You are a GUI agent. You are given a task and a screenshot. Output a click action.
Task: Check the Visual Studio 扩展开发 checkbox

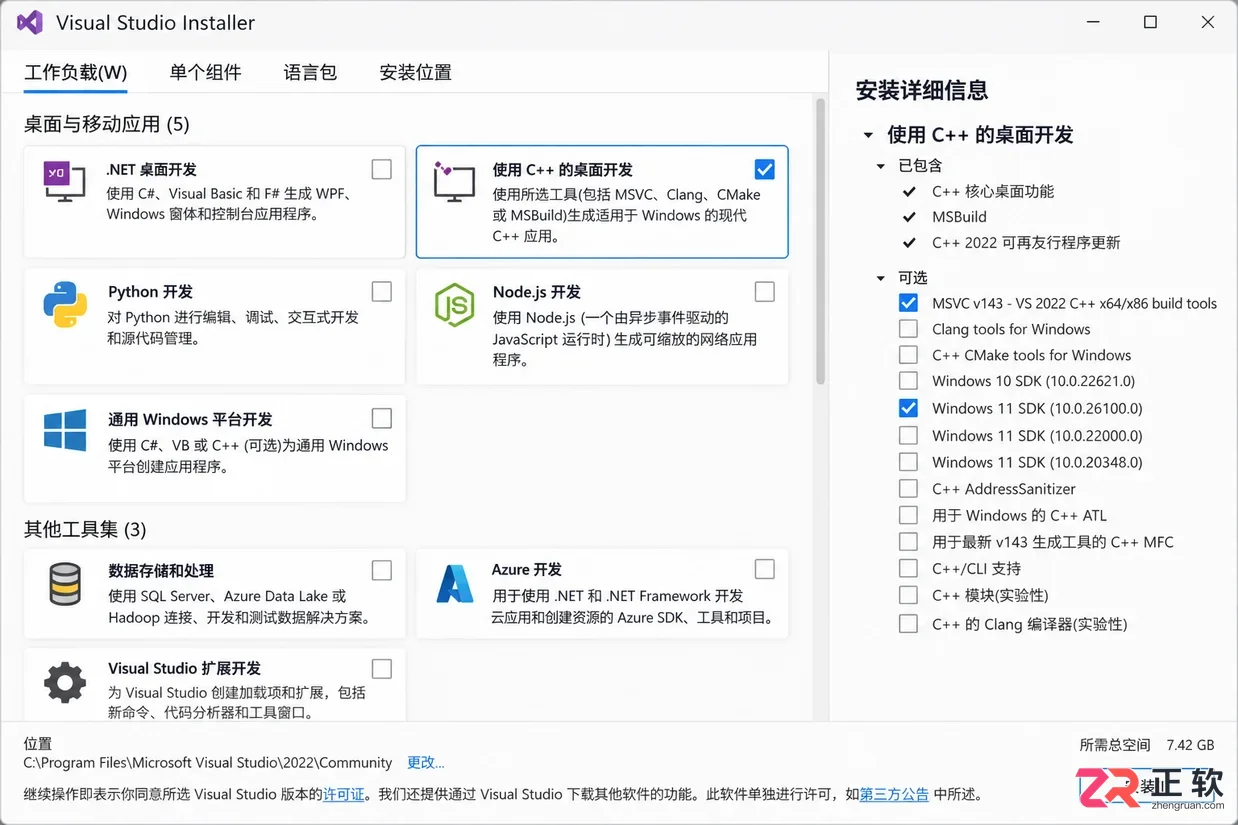[x=382, y=668]
